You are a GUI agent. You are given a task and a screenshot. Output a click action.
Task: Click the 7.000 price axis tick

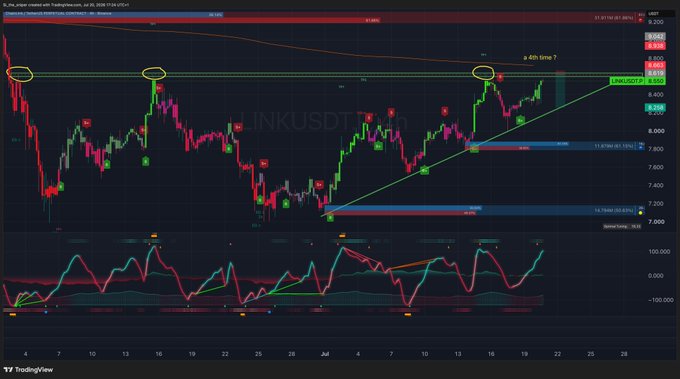click(x=656, y=222)
